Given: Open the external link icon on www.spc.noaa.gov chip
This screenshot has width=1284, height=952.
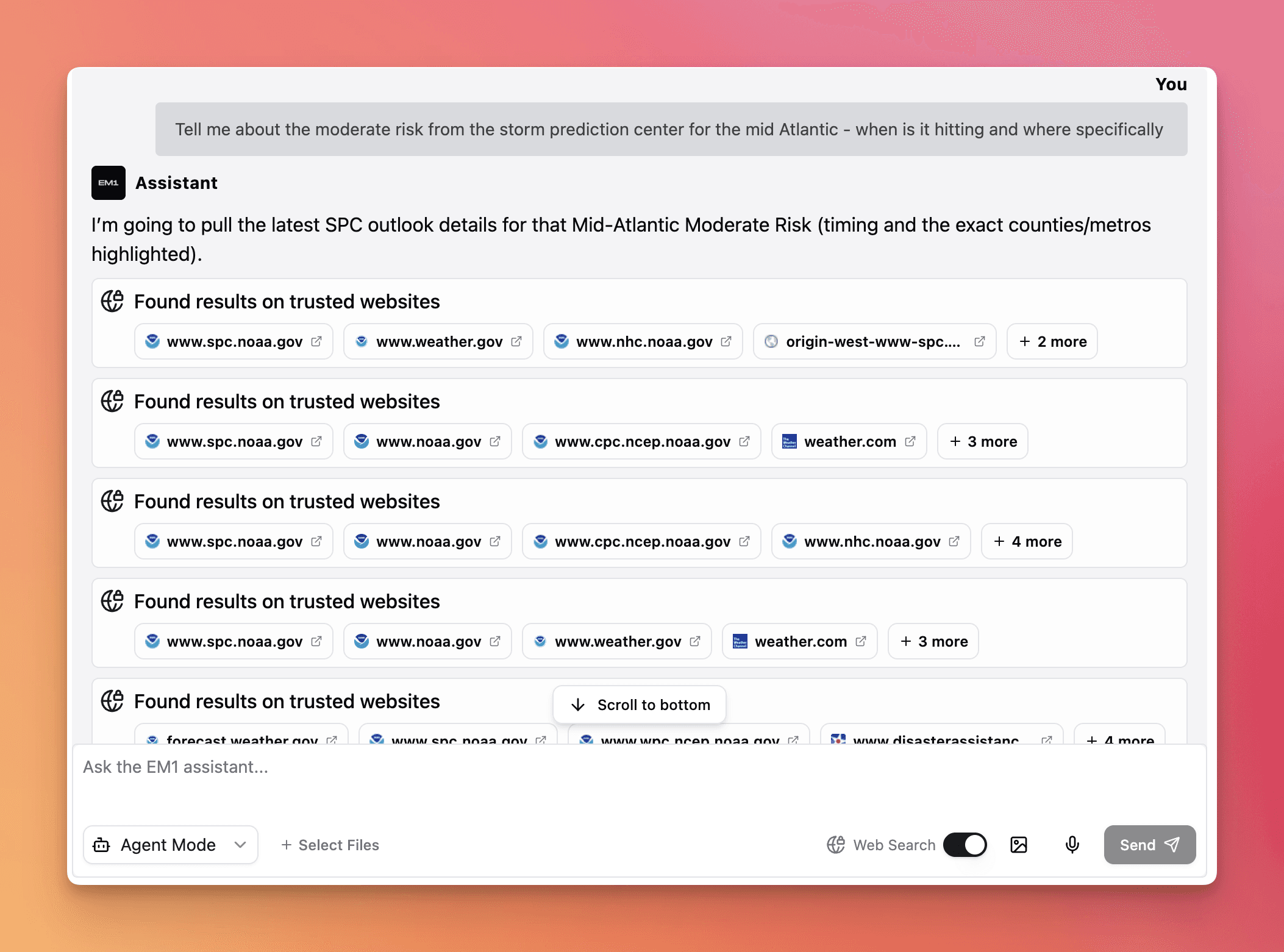Looking at the screenshot, I should [316, 341].
